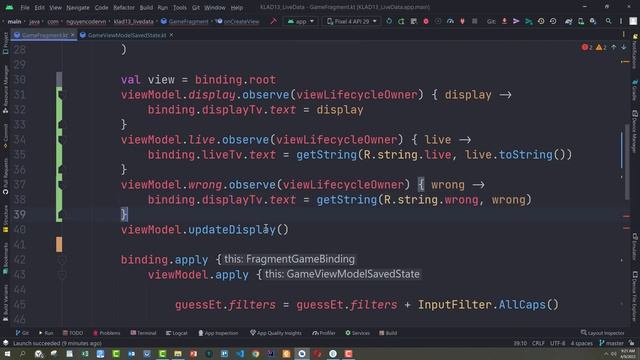Screen dimensions: 640x360
Task: Open the Bookmarks sidebar tool window
Action: (x=5, y=258)
